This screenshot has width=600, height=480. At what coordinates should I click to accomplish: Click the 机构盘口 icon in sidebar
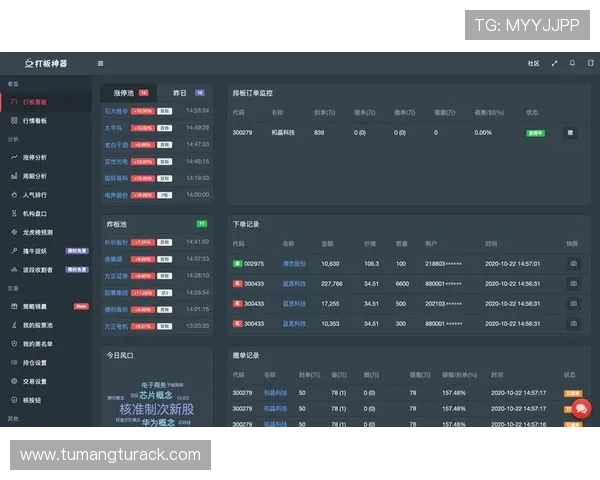point(13,213)
